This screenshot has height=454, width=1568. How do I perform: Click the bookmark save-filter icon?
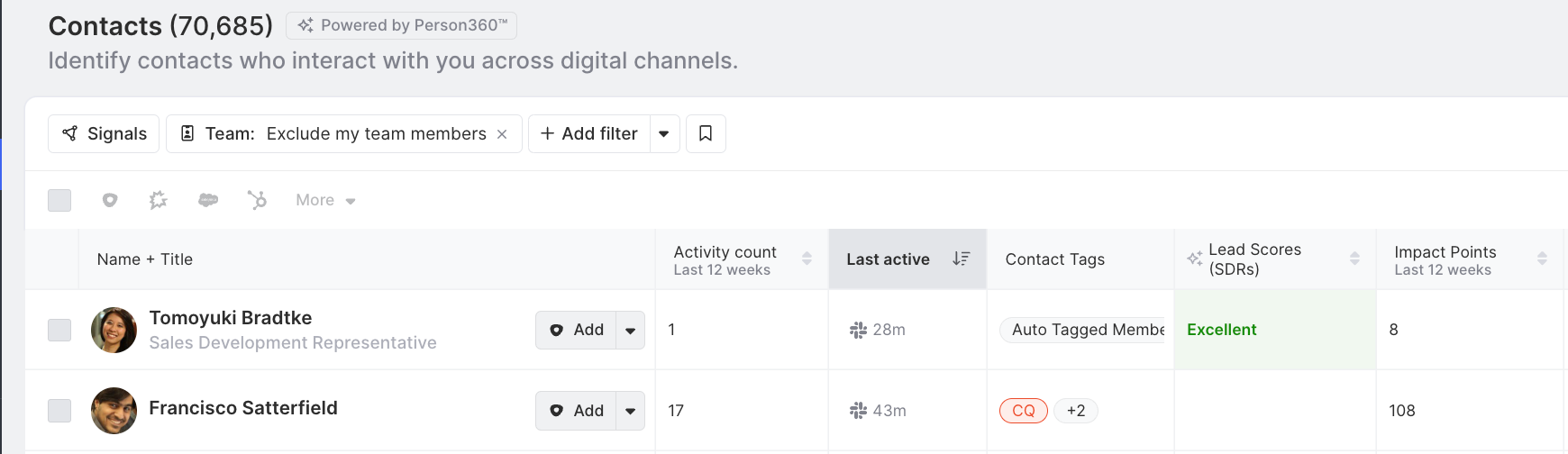coord(706,133)
